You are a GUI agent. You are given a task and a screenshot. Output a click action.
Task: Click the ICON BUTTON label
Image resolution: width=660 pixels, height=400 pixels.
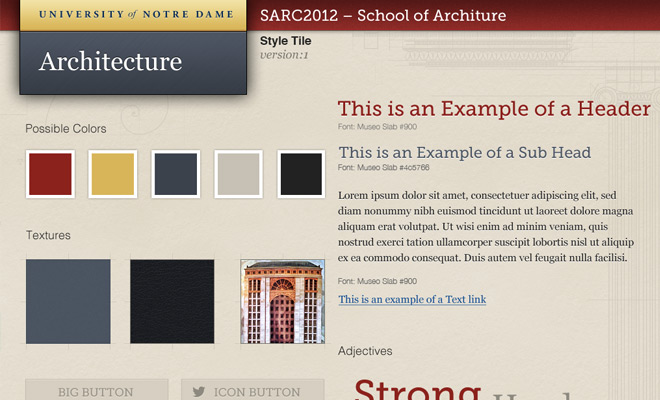point(257,392)
